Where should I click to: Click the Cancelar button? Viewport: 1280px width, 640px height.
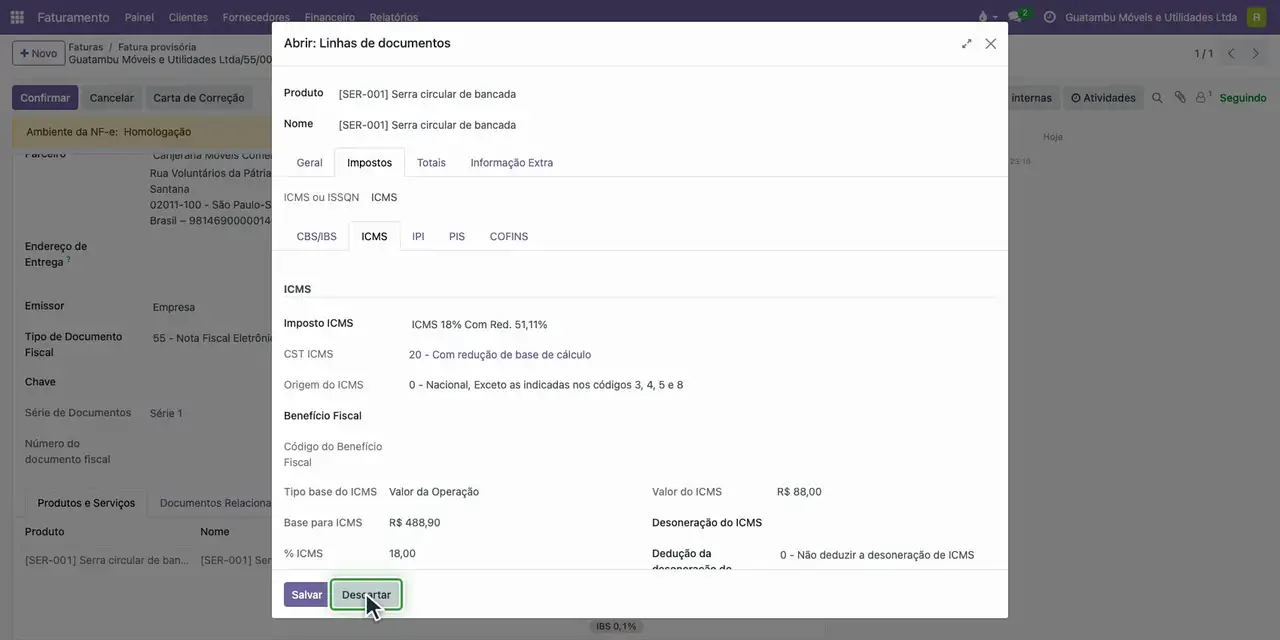(112, 98)
